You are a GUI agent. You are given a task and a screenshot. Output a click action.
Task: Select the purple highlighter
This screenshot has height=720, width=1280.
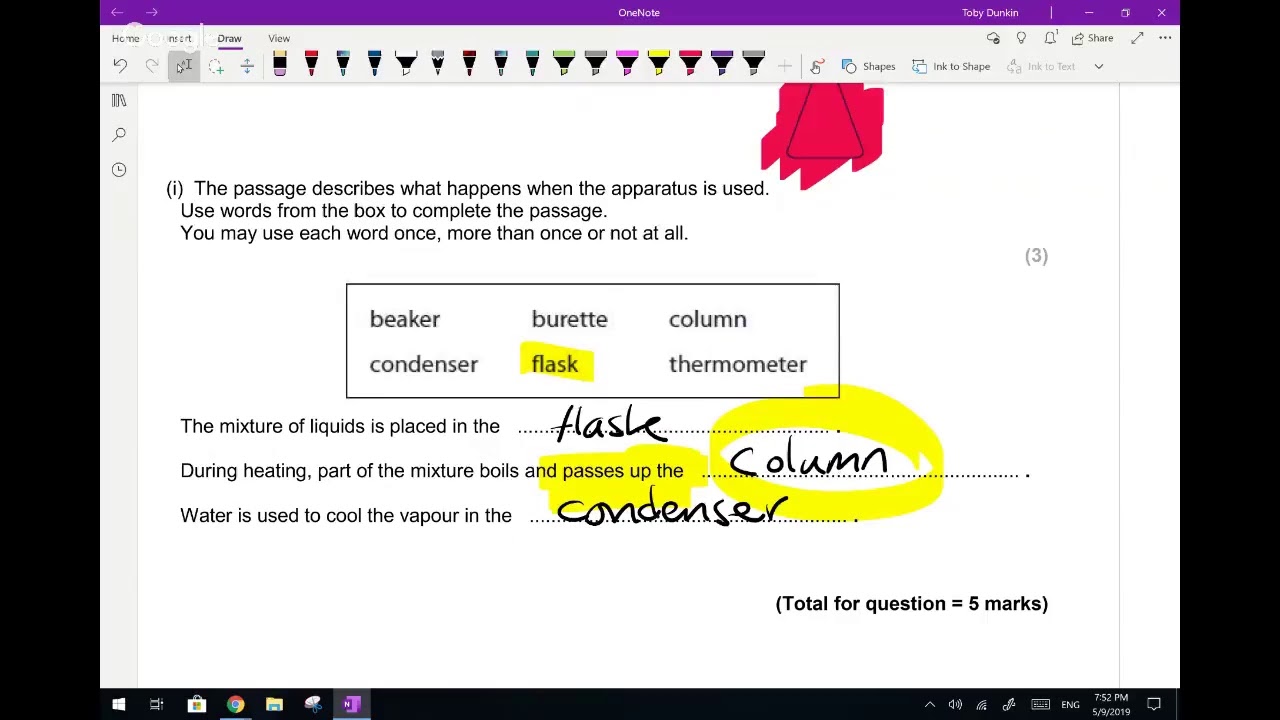point(722,64)
